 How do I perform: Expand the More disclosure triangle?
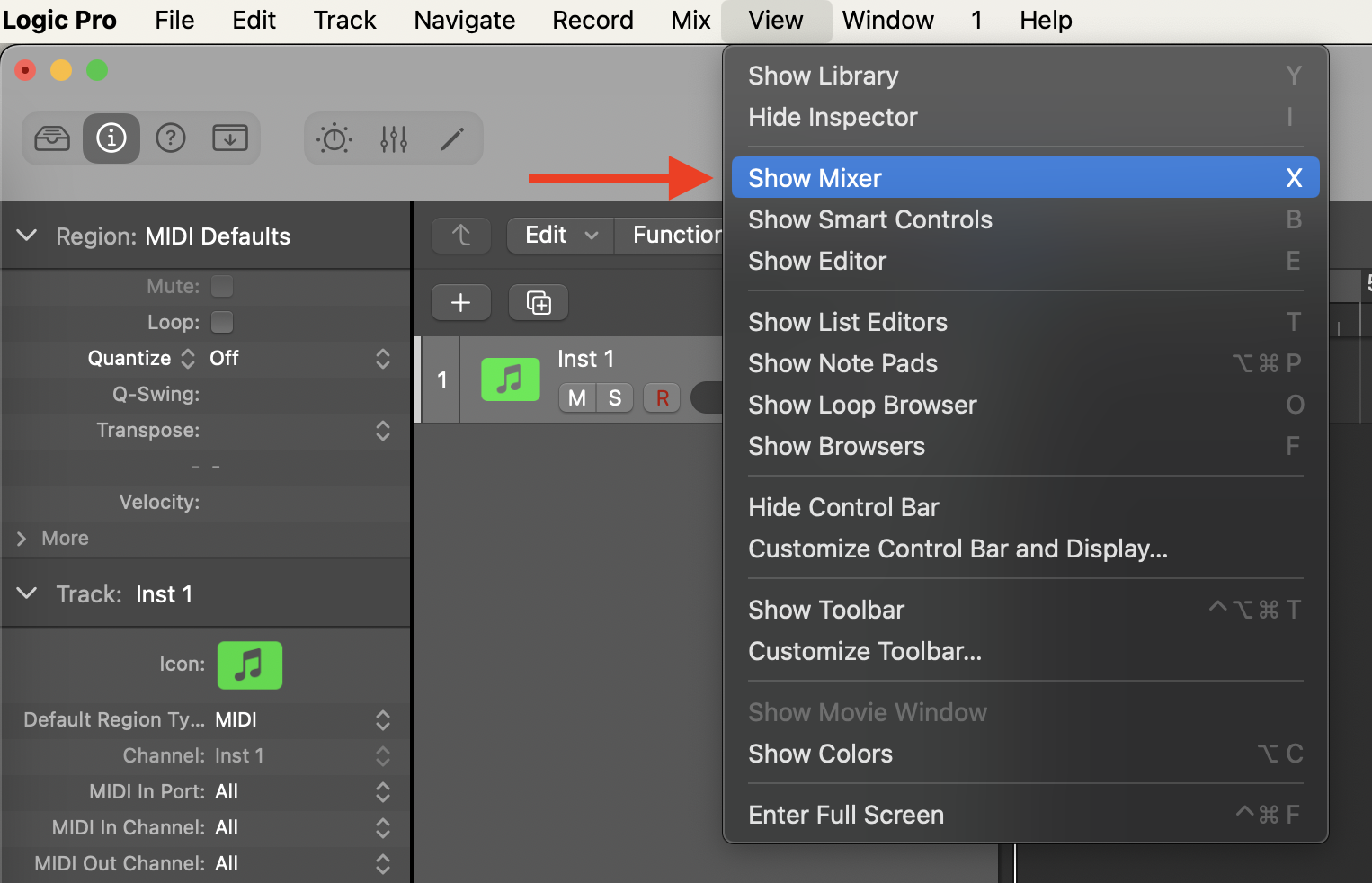click(22, 538)
